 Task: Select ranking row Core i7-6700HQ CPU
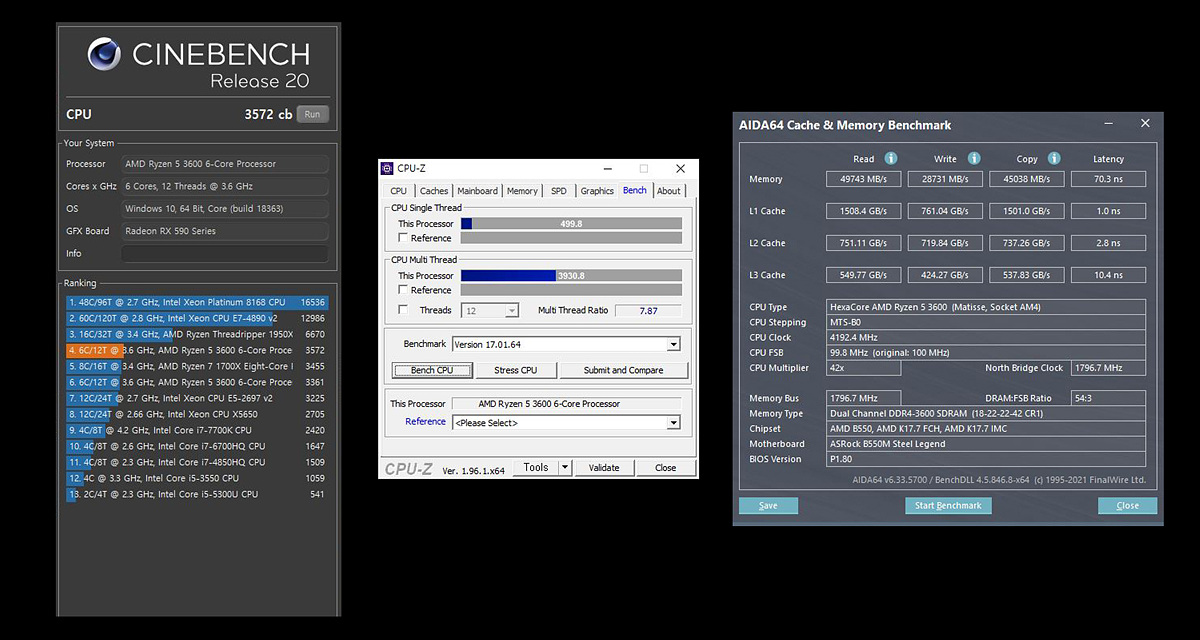[196, 446]
